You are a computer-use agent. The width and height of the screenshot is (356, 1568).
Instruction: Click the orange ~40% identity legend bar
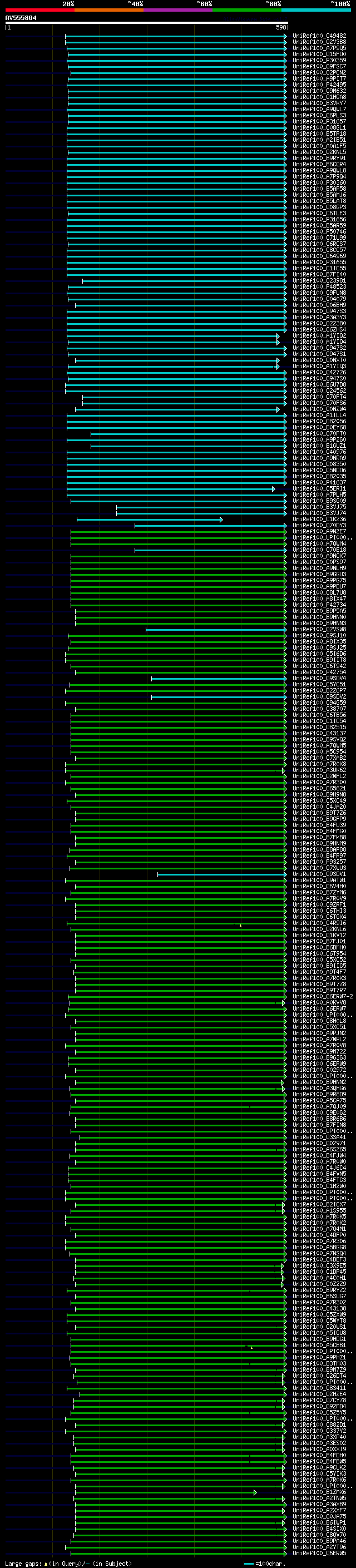coord(109,10)
